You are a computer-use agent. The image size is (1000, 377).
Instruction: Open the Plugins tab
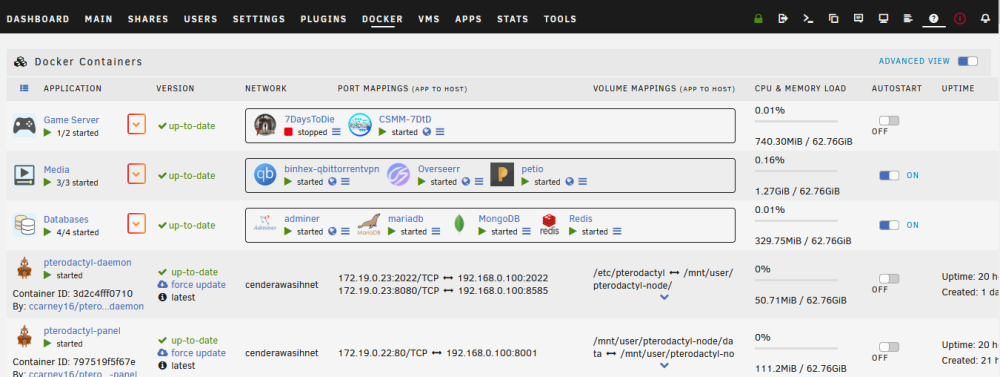[x=323, y=19]
